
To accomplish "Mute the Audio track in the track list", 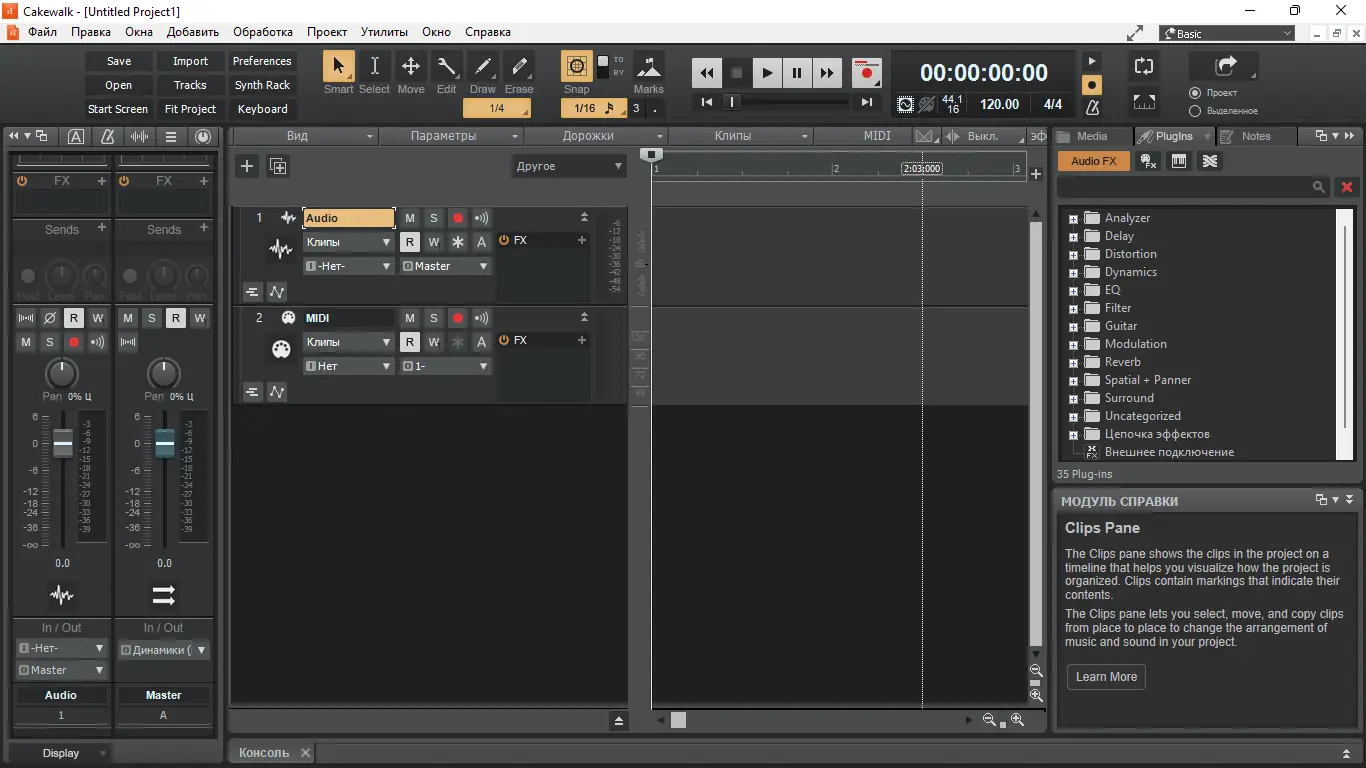I will click(x=410, y=218).
